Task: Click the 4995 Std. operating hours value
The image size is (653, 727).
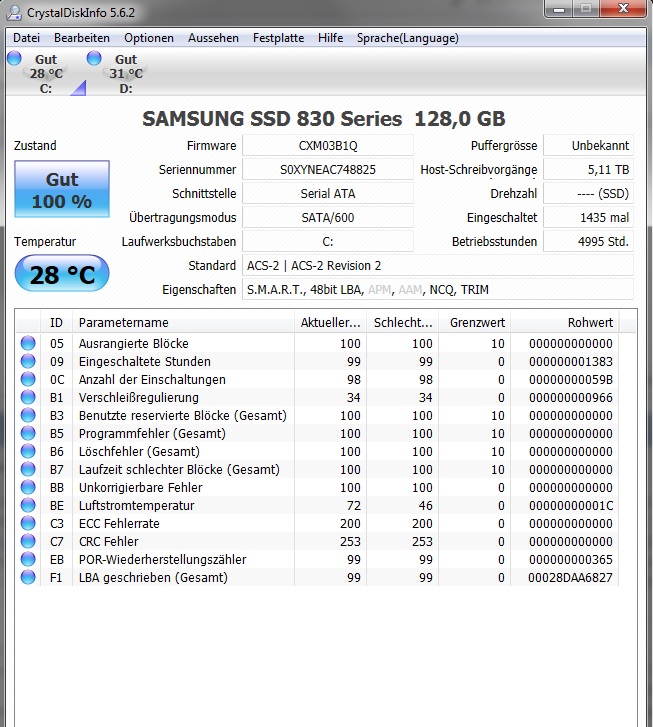Action: [589, 242]
